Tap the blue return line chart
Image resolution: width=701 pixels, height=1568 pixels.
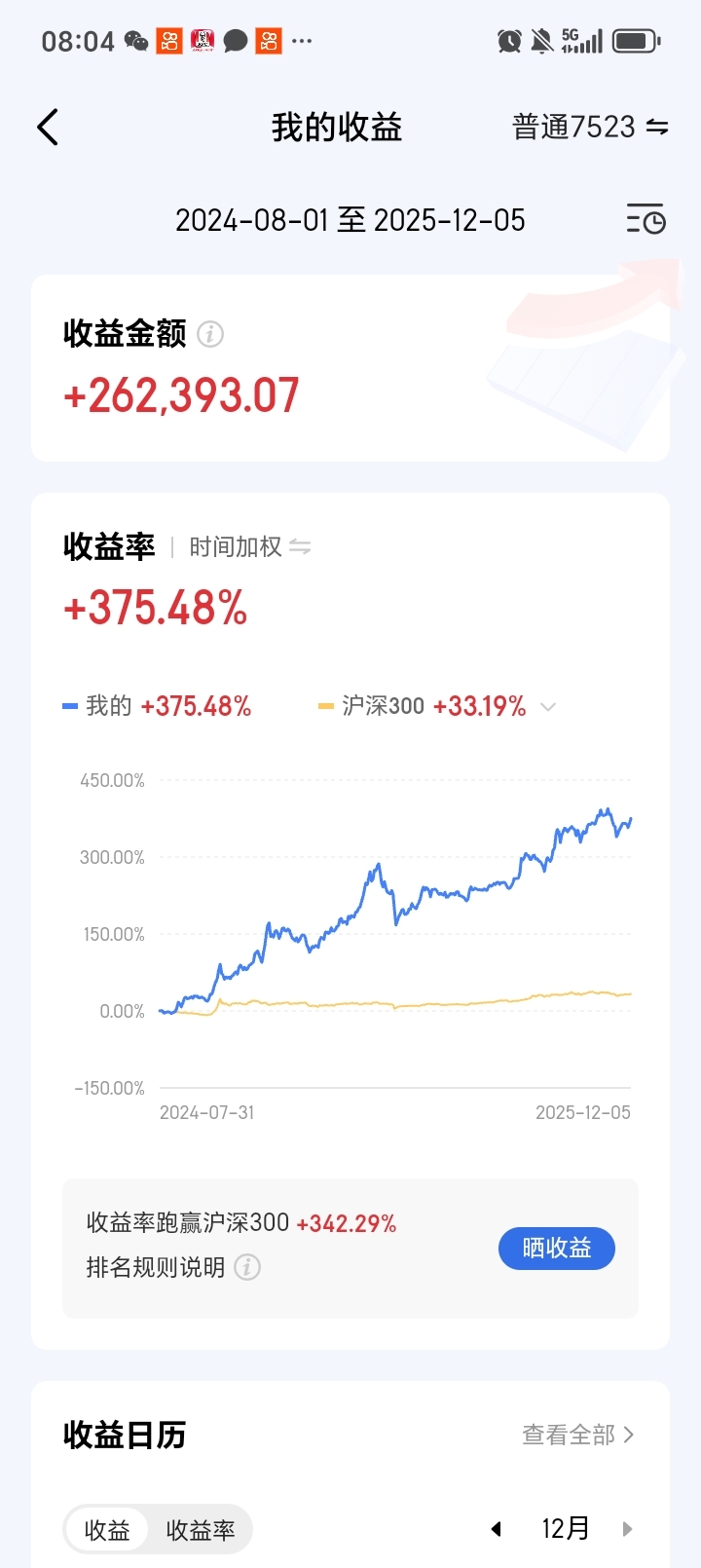(395, 911)
